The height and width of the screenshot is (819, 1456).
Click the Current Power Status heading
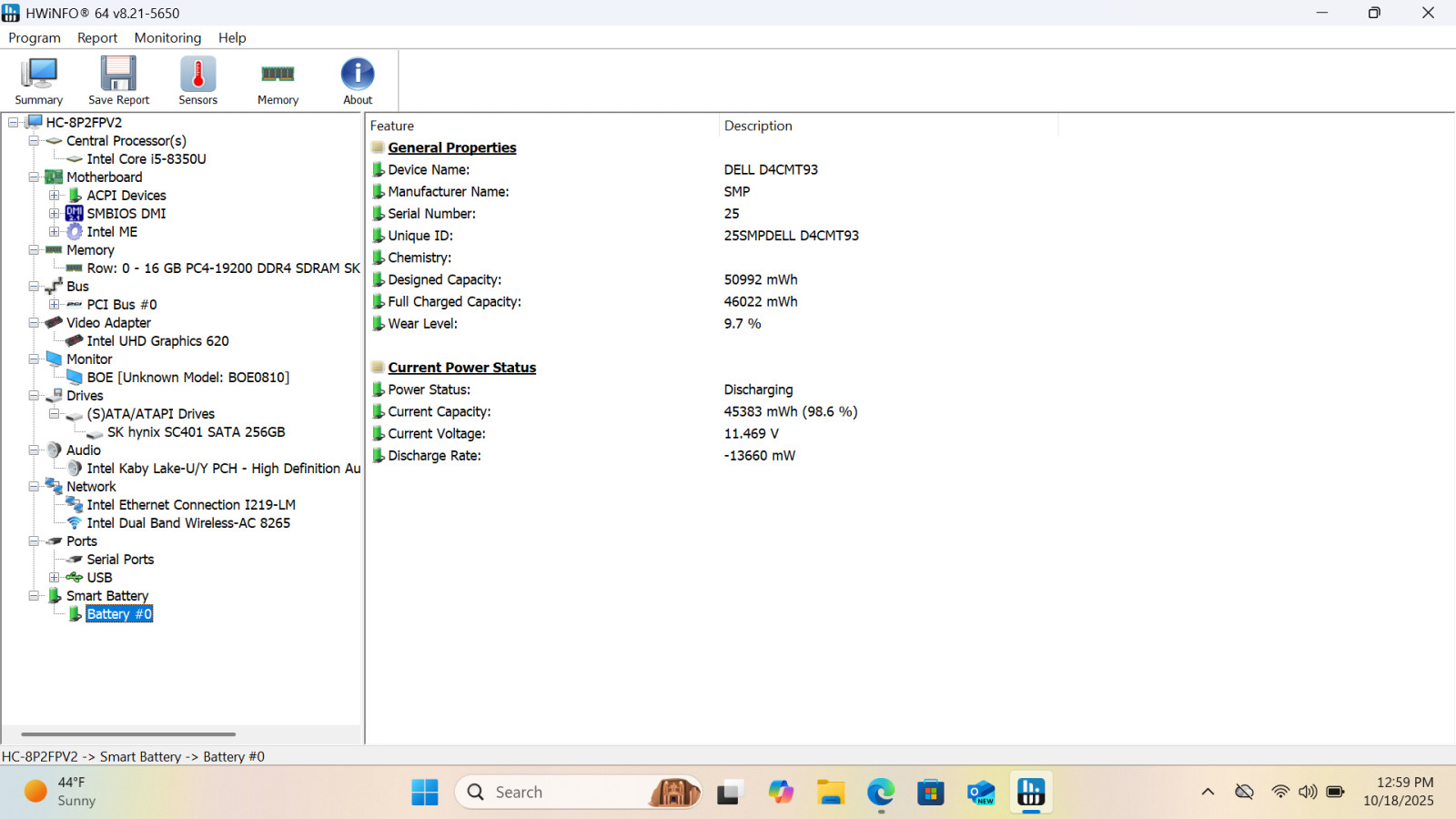point(462,368)
